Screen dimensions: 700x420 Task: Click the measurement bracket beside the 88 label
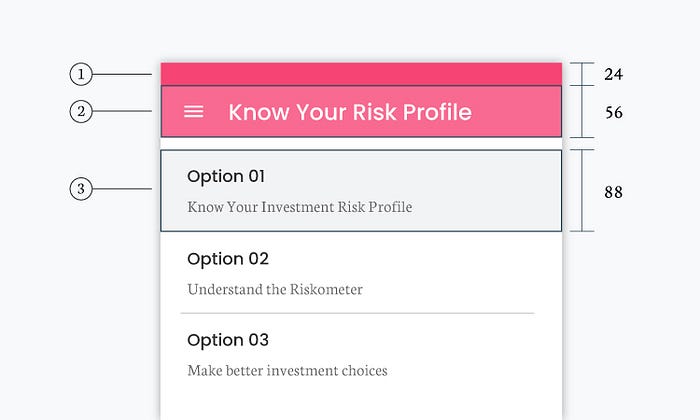582,191
